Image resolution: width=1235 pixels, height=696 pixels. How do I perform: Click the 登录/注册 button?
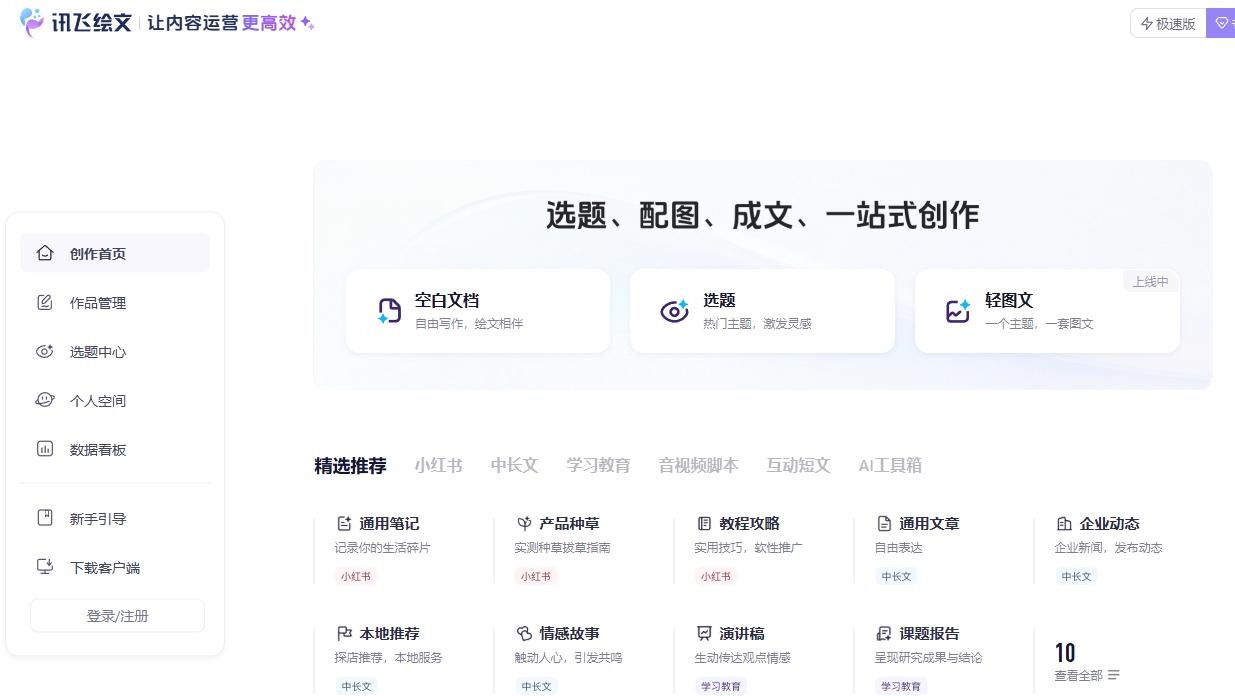(x=116, y=615)
